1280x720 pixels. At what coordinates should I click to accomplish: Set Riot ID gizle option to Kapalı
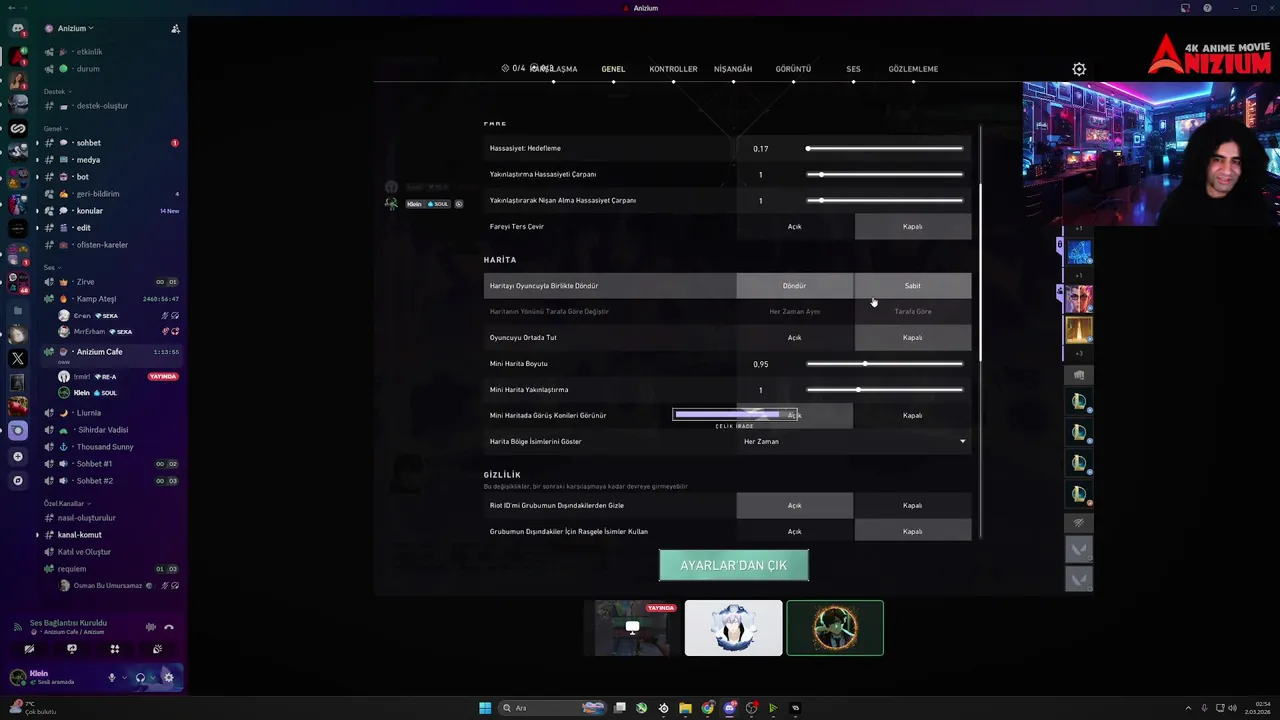[913, 505]
